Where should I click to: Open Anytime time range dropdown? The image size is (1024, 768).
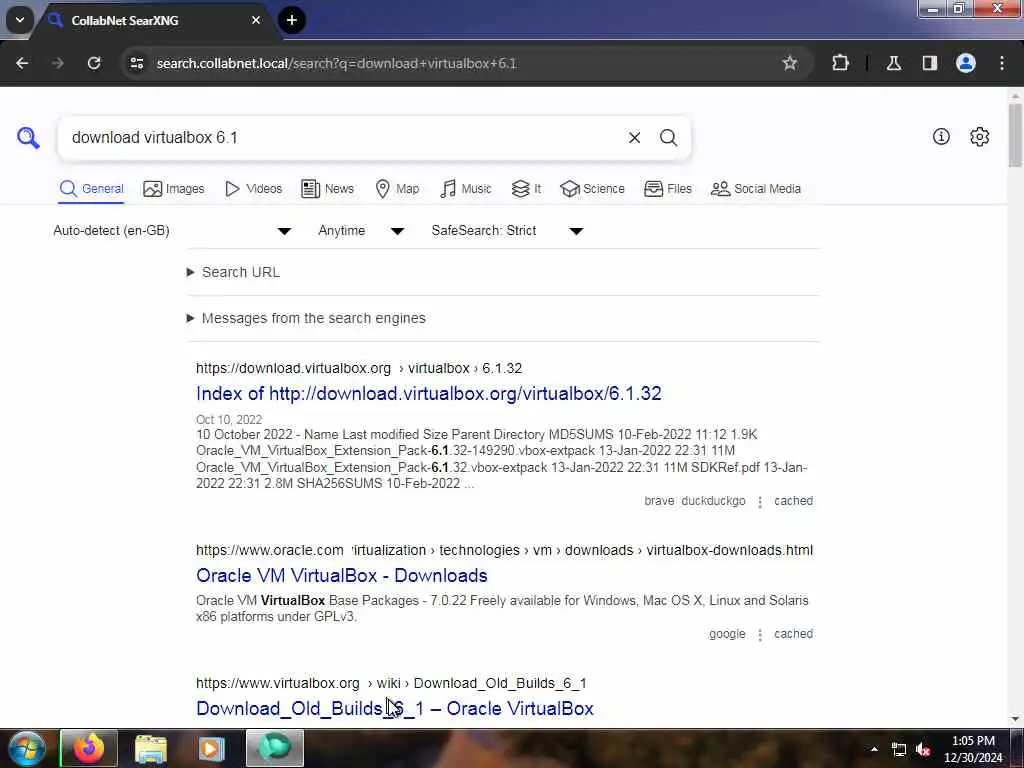coord(361,231)
